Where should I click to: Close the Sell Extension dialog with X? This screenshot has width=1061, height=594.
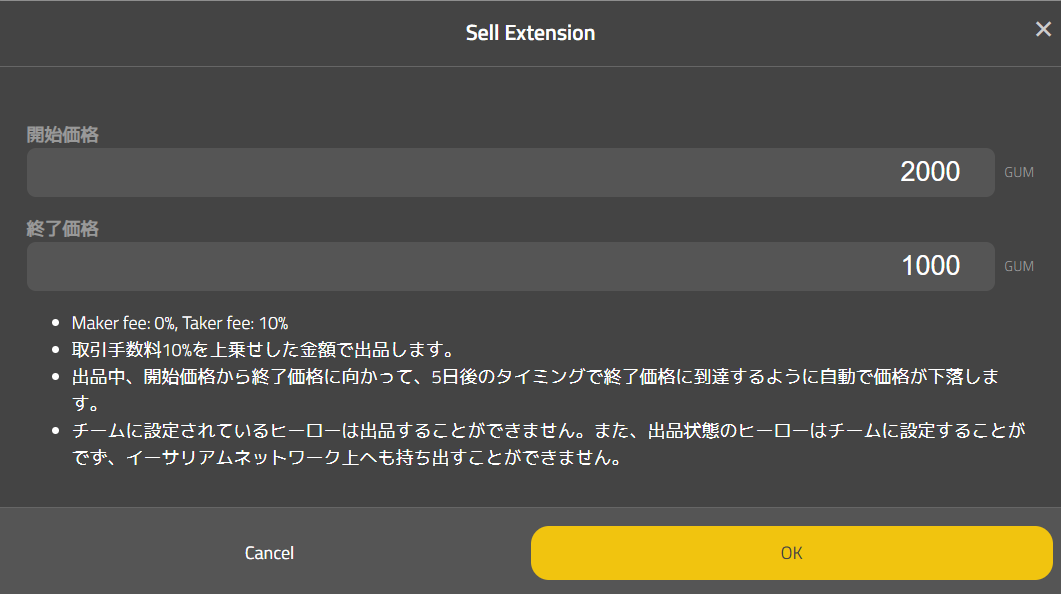(x=1043, y=29)
